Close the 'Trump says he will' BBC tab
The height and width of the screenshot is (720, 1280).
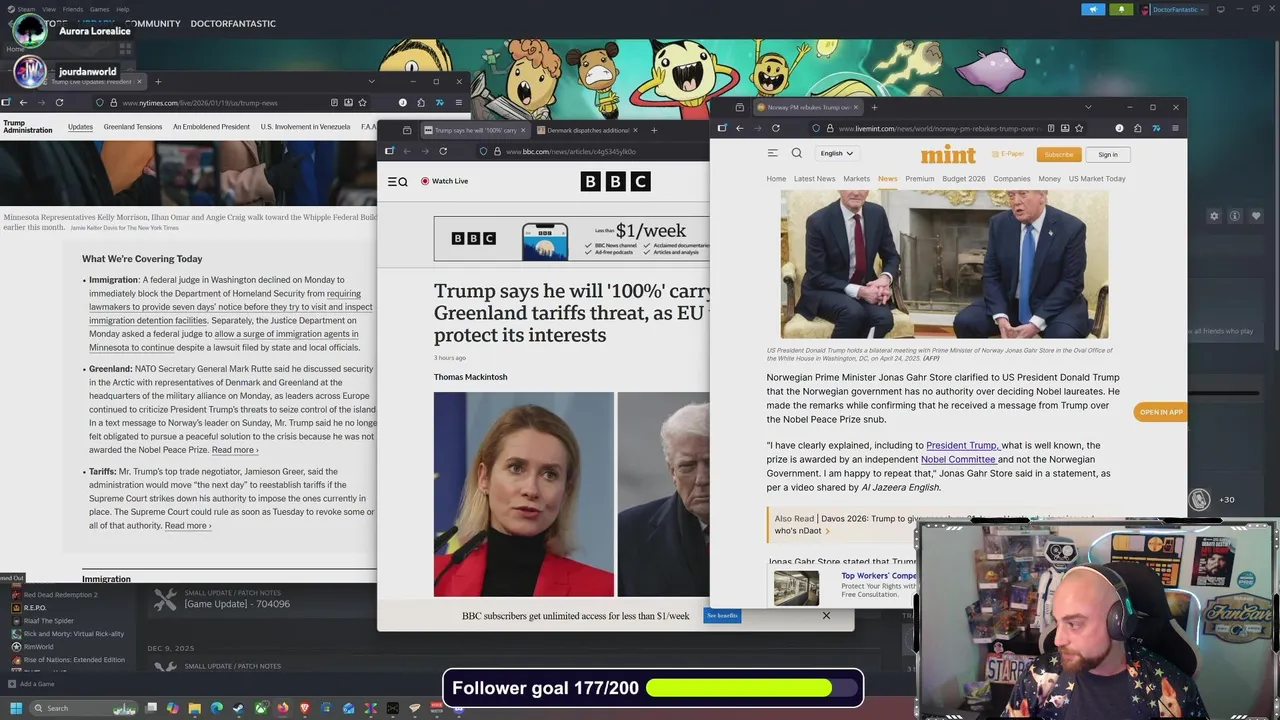pos(523,130)
